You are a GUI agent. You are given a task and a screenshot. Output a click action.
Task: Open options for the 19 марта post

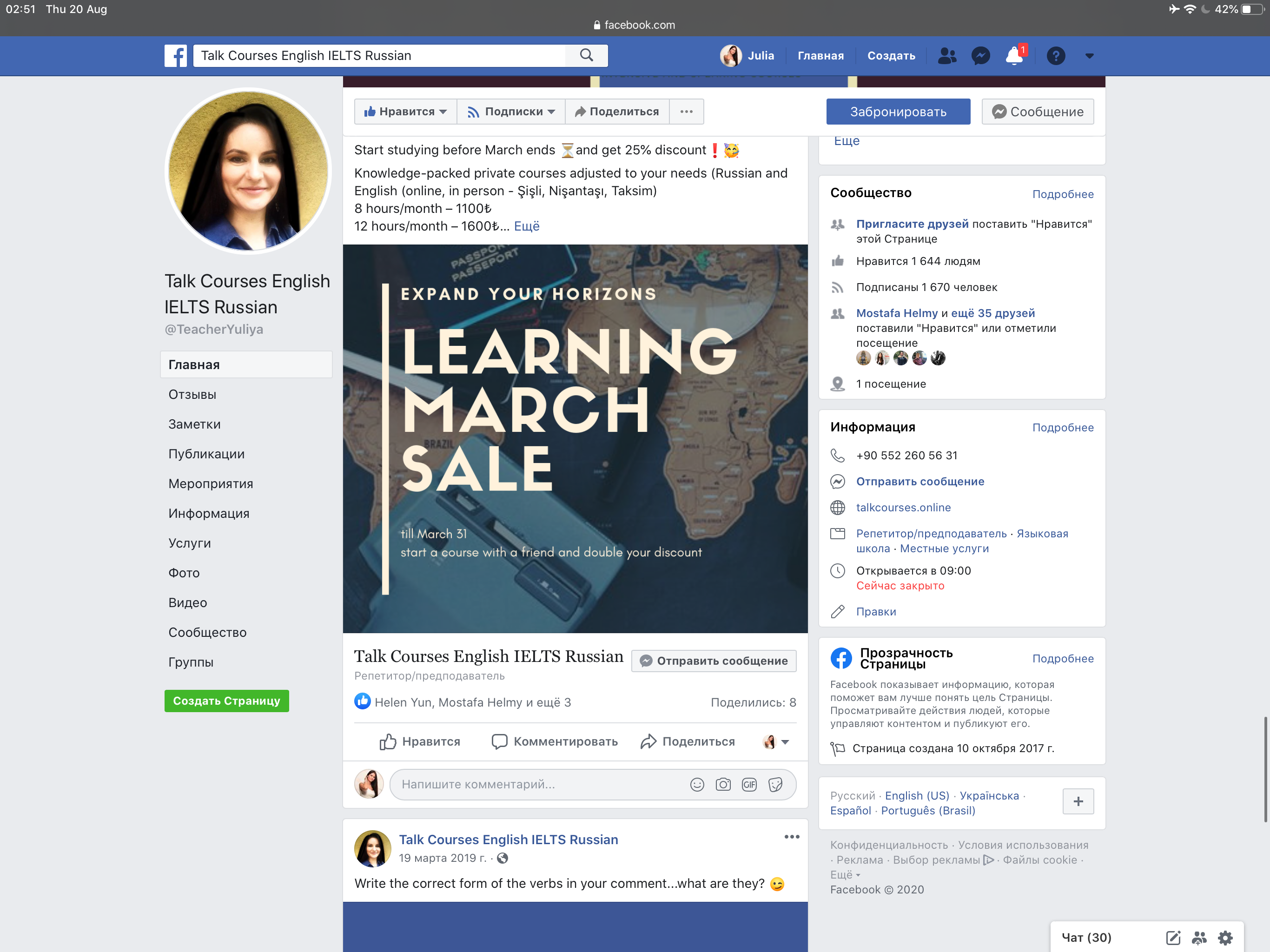coord(792,837)
